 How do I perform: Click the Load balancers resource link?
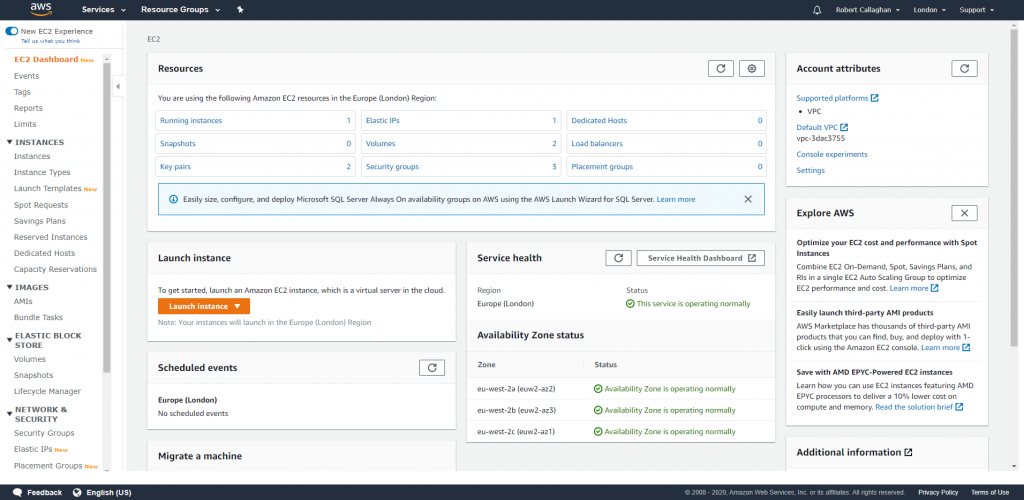[x=597, y=144]
